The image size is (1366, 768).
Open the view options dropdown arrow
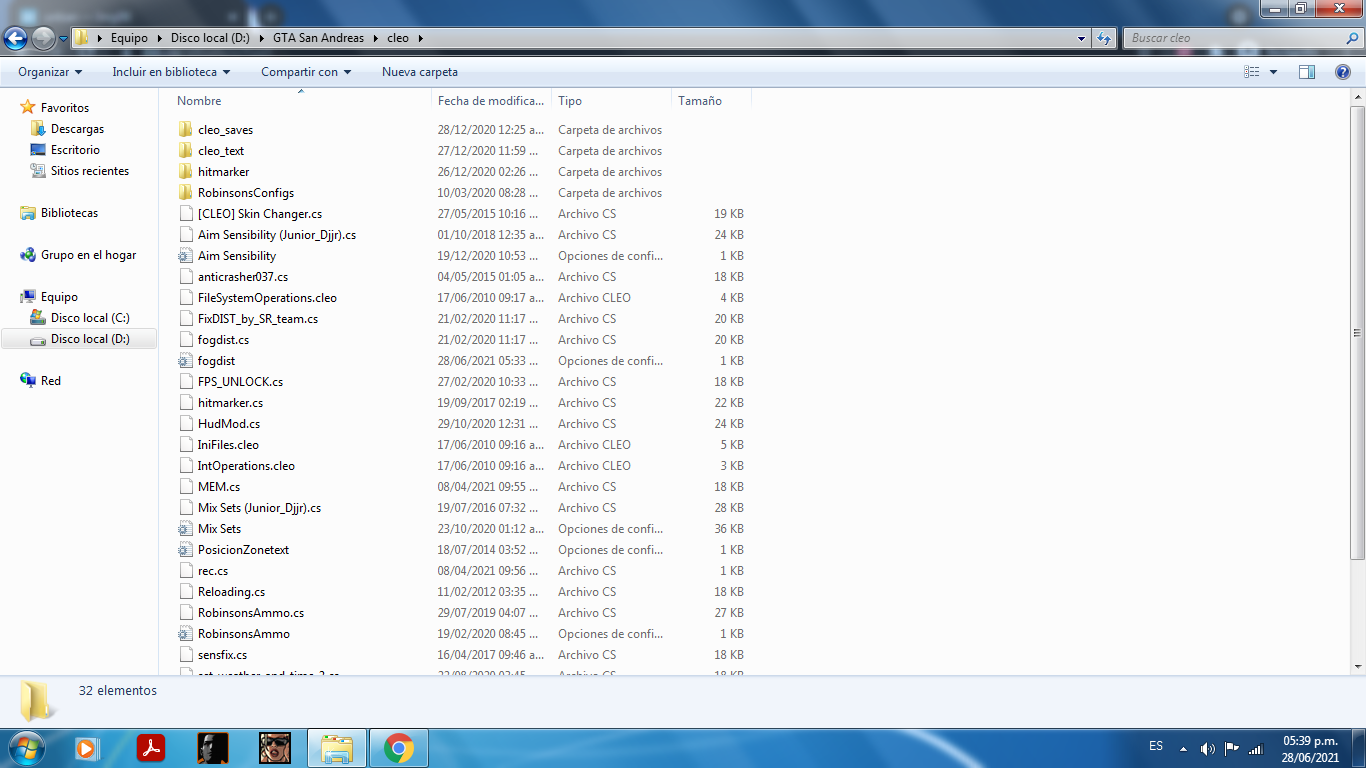1273,72
